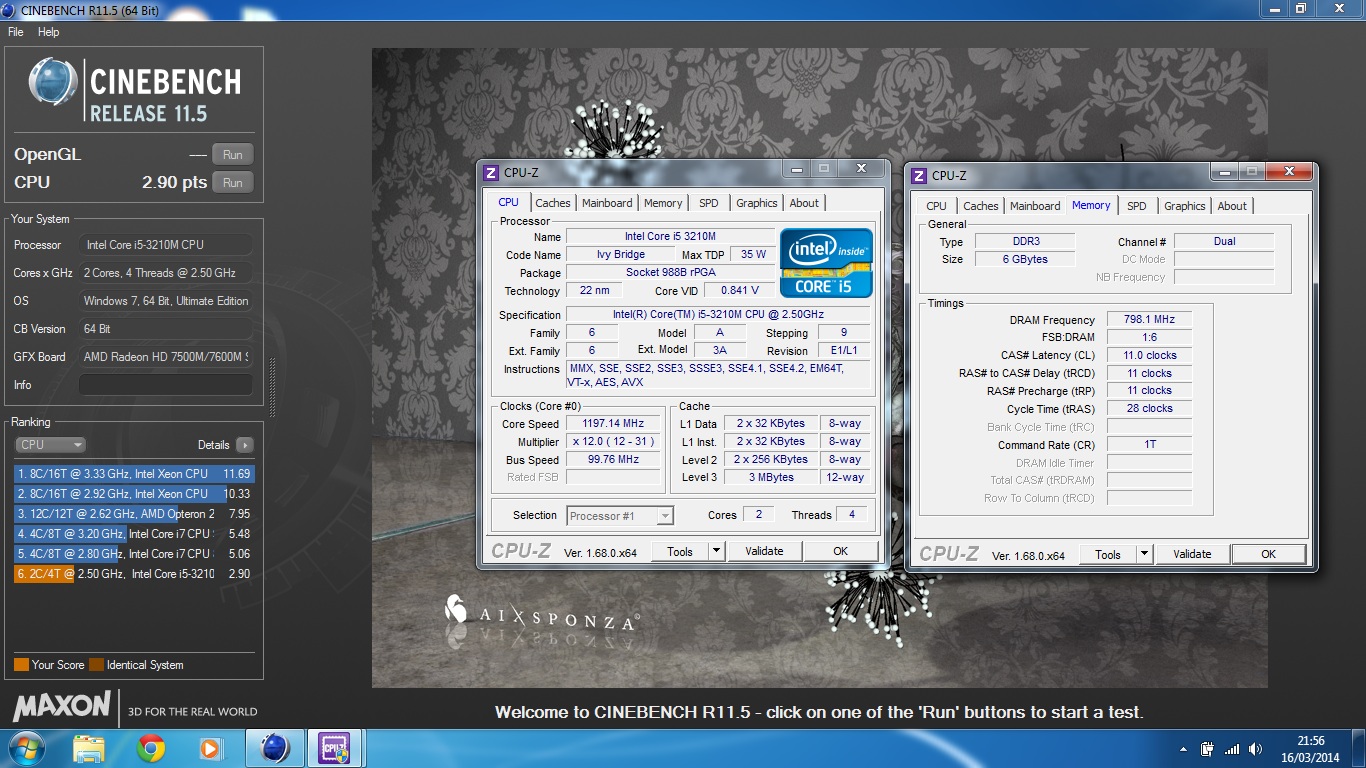Click CPU-Z icon in left window title
This screenshot has width=1366, height=768.
click(491, 173)
